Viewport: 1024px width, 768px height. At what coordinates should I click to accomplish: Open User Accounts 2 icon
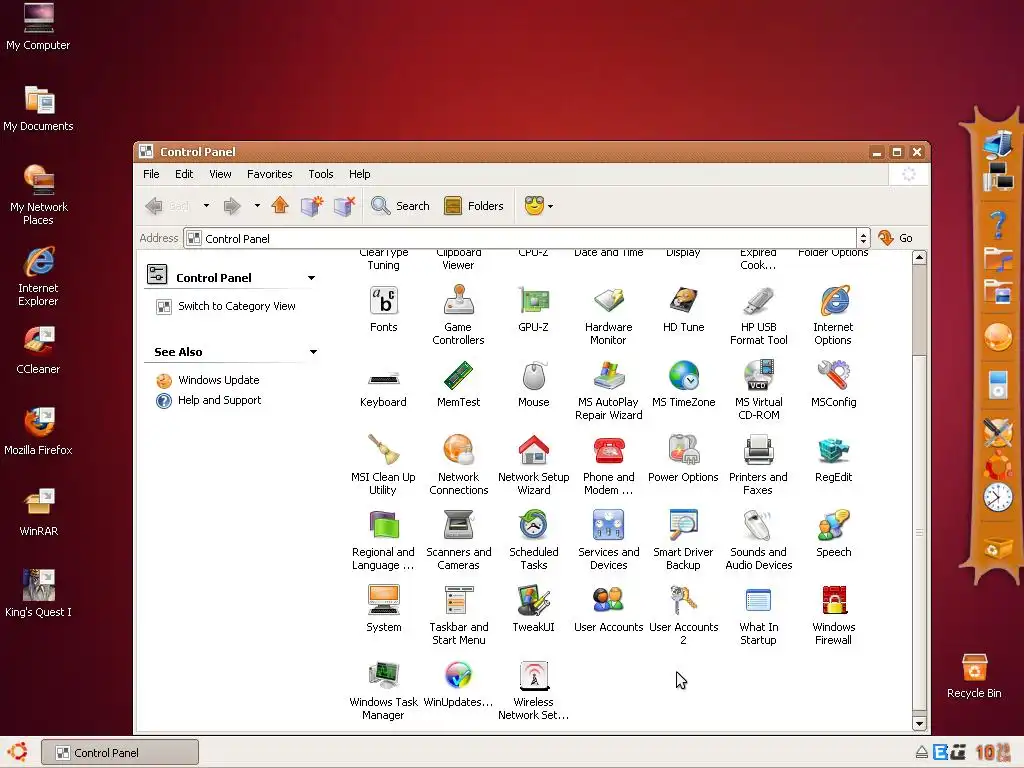coord(683,615)
